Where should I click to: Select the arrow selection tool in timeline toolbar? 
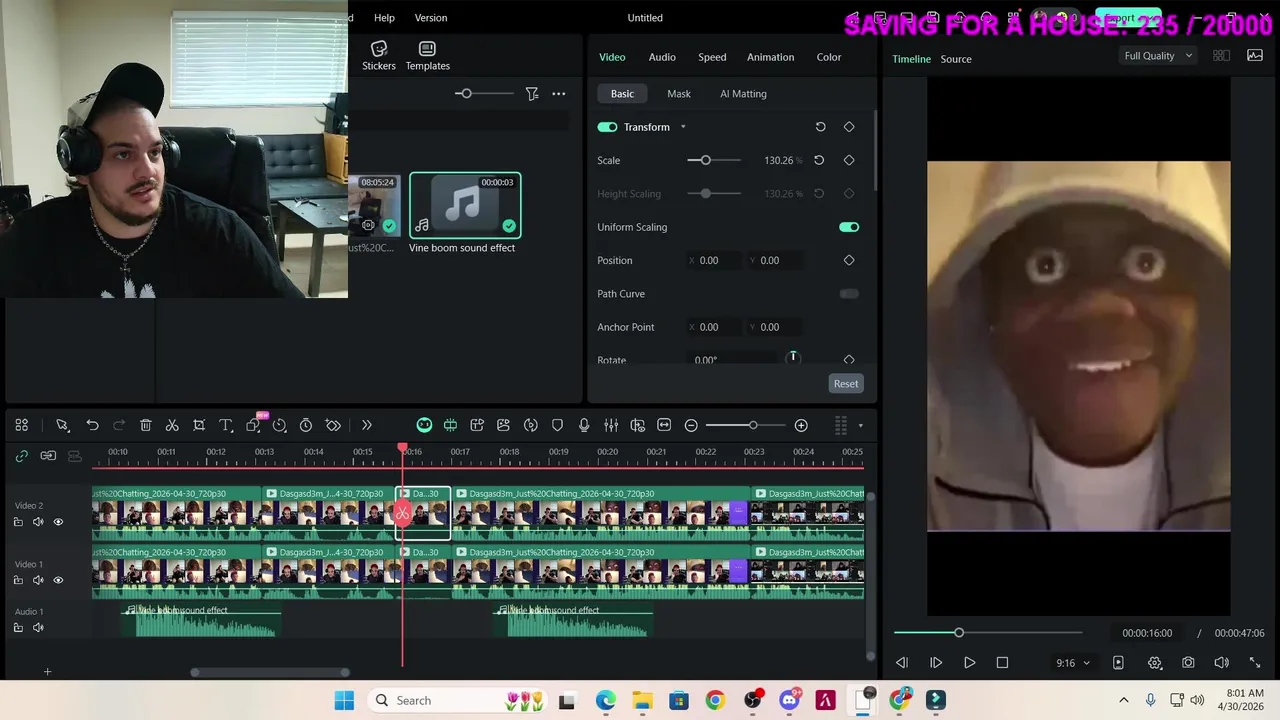pos(62,425)
